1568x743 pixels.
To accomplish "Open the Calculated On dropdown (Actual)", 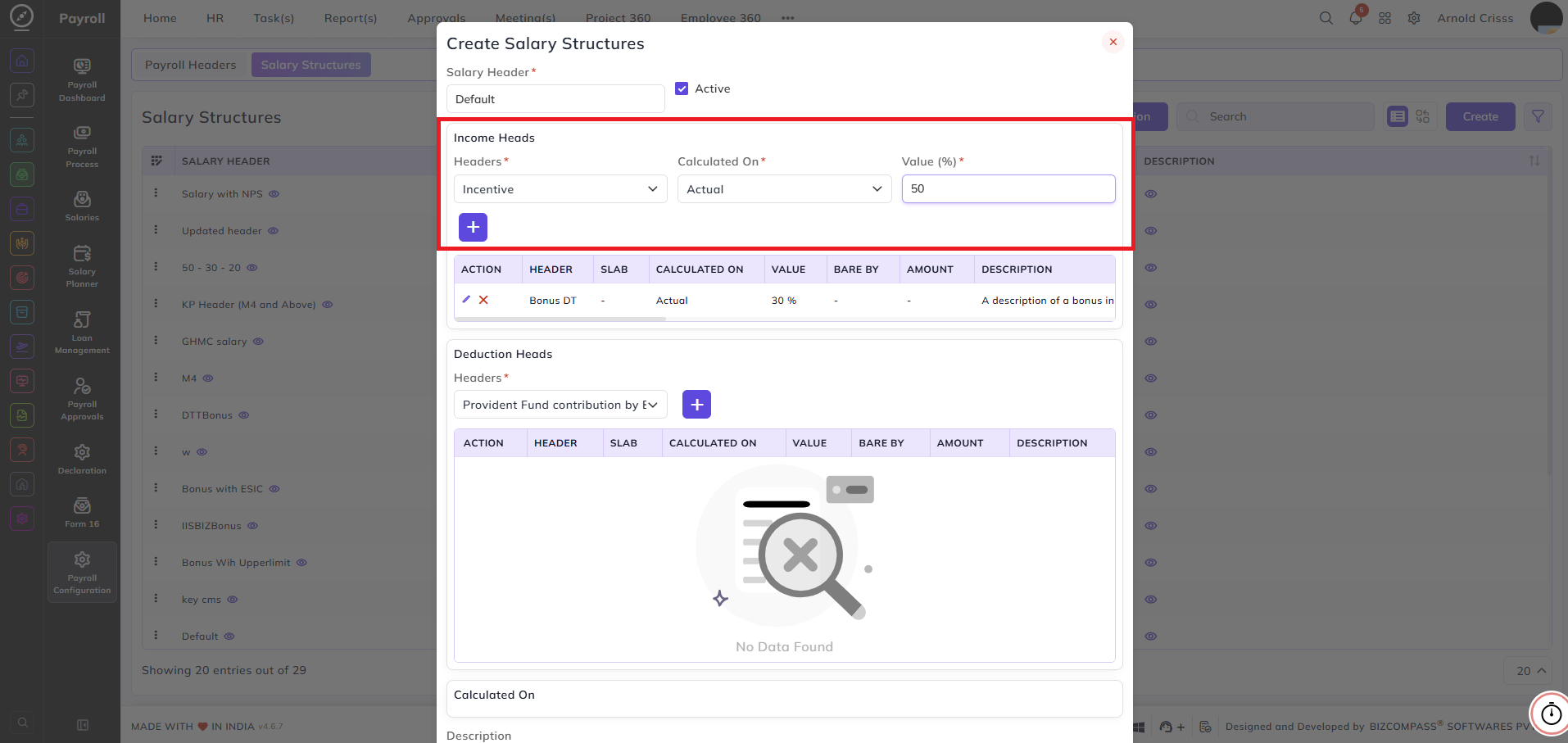I will pos(784,189).
